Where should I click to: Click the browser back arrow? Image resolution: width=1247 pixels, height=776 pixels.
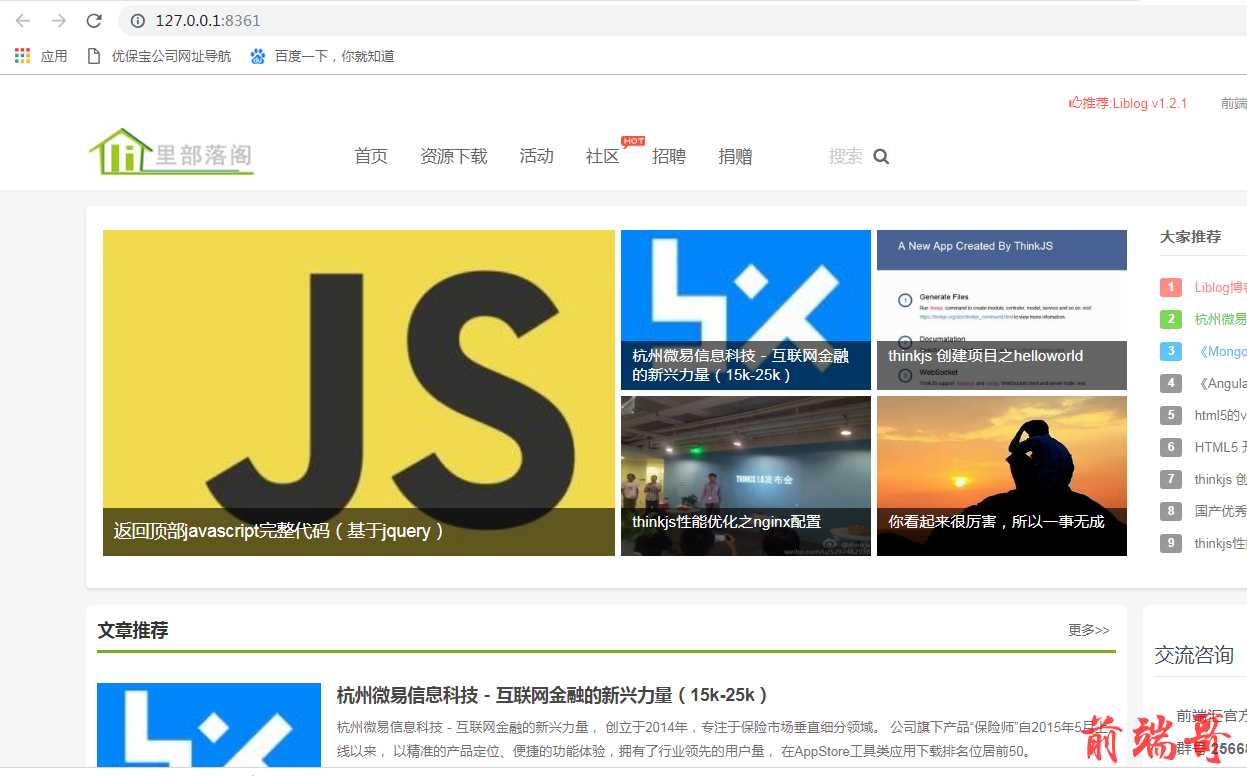coord(23,20)
